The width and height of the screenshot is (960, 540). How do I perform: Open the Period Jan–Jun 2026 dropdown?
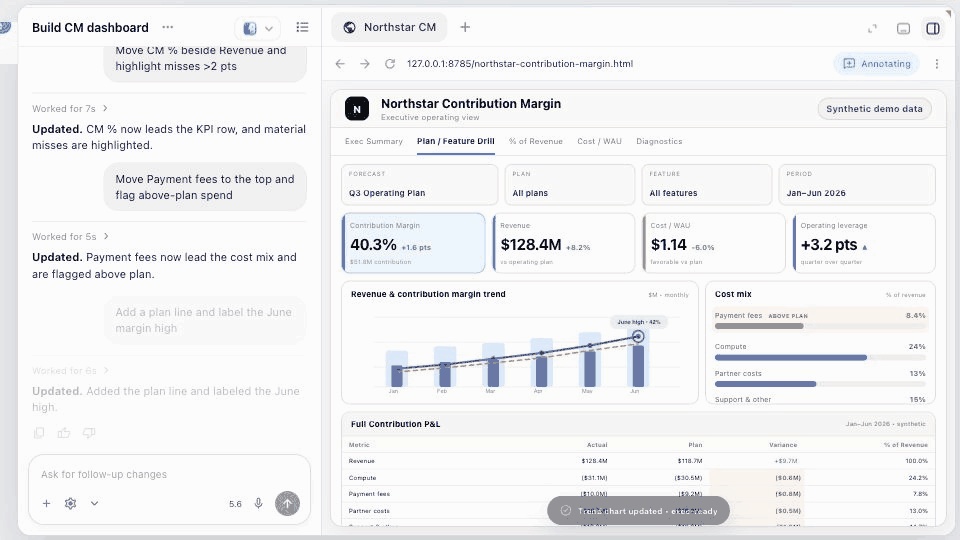pyautogui.click(x=857, y=184)
